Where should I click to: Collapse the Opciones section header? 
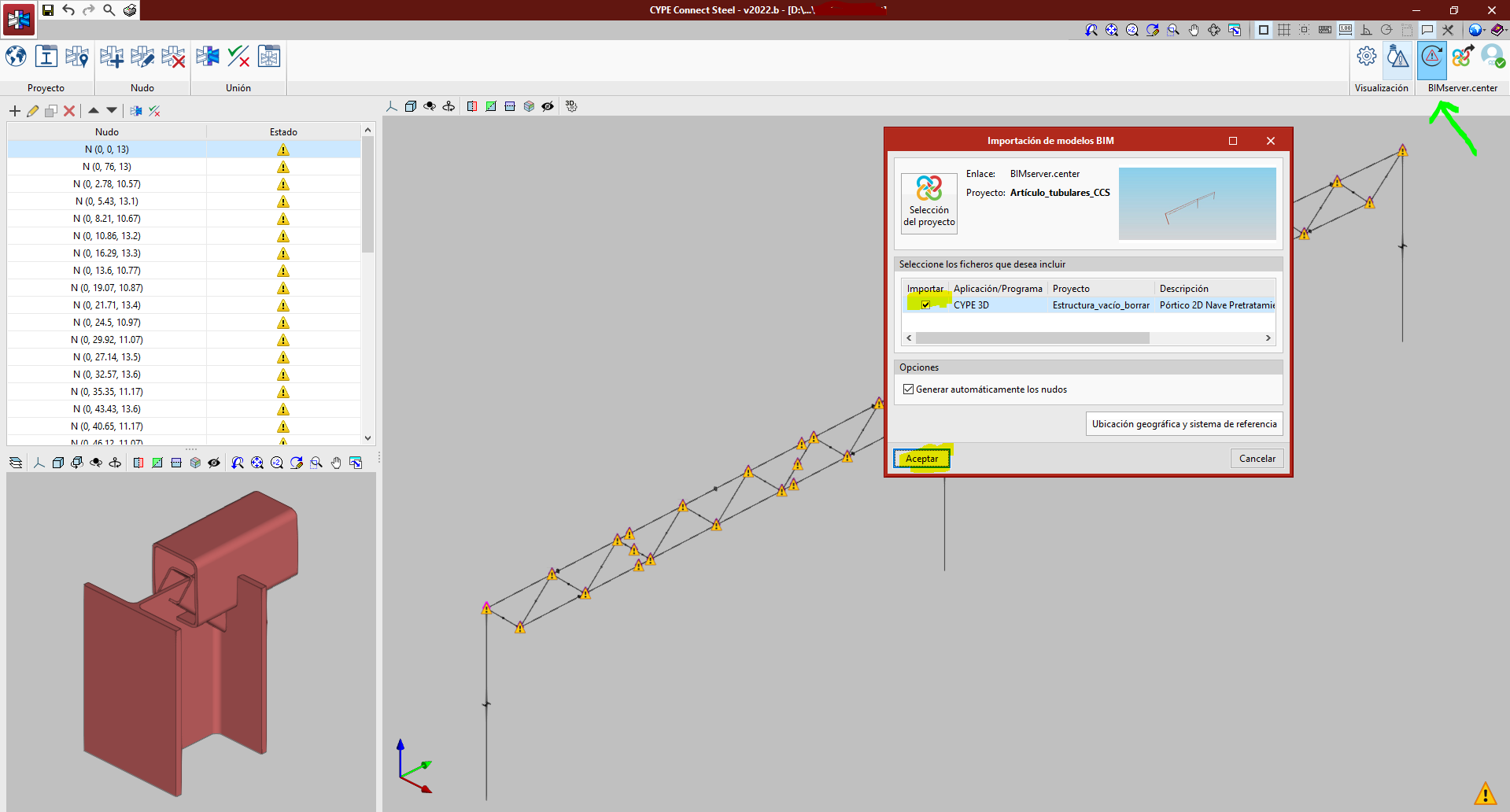pos(918,367)
